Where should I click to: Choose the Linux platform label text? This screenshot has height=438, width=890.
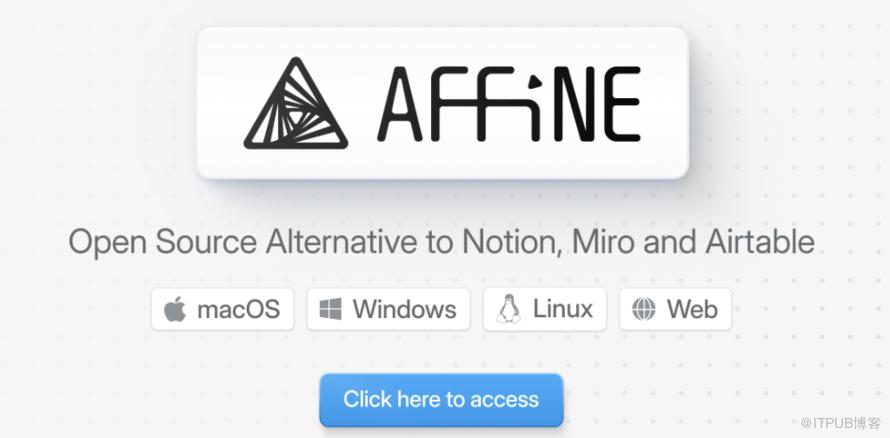tap(562, 309)
